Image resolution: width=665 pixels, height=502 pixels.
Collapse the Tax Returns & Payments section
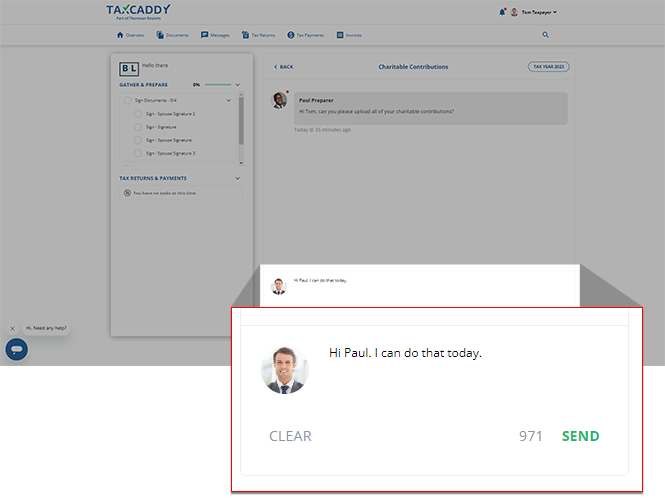(x=238, y=178)
